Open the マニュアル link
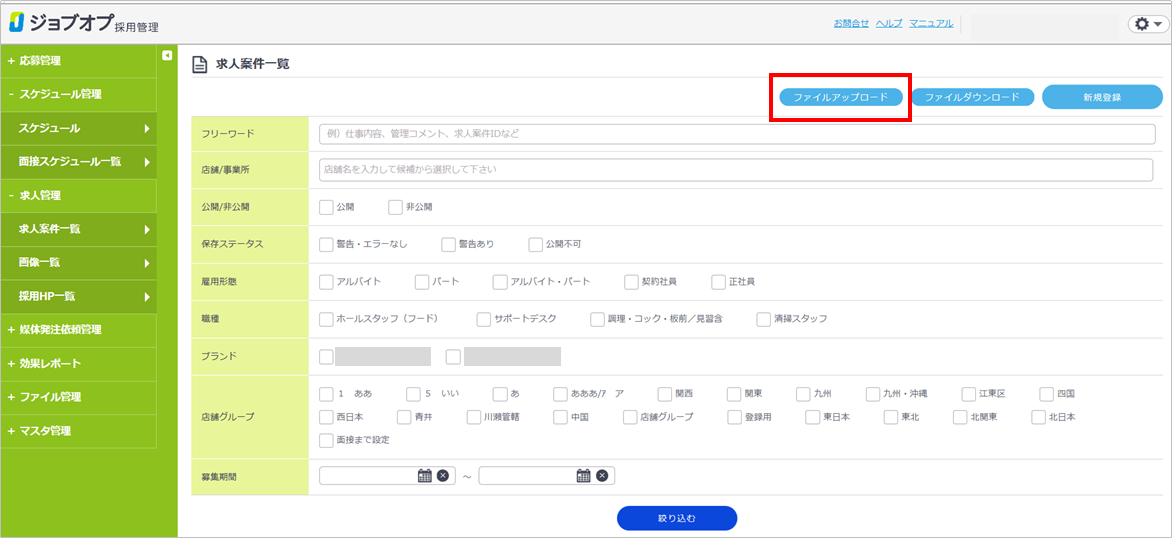 pyautogui.click(x=930, y=23)
